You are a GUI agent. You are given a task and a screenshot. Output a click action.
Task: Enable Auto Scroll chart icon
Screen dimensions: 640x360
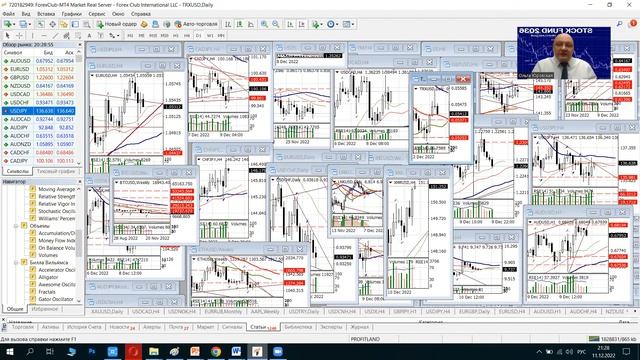coord(290,24)
